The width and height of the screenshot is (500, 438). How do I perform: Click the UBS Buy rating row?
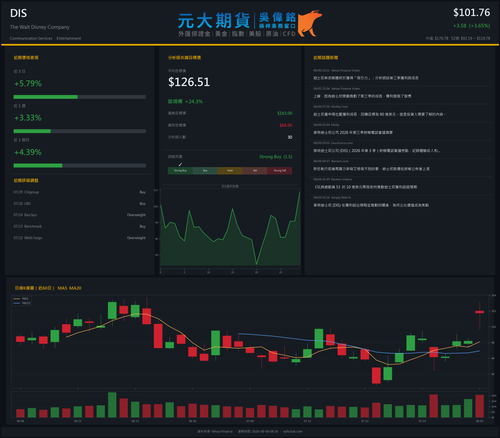click(80, 203)
